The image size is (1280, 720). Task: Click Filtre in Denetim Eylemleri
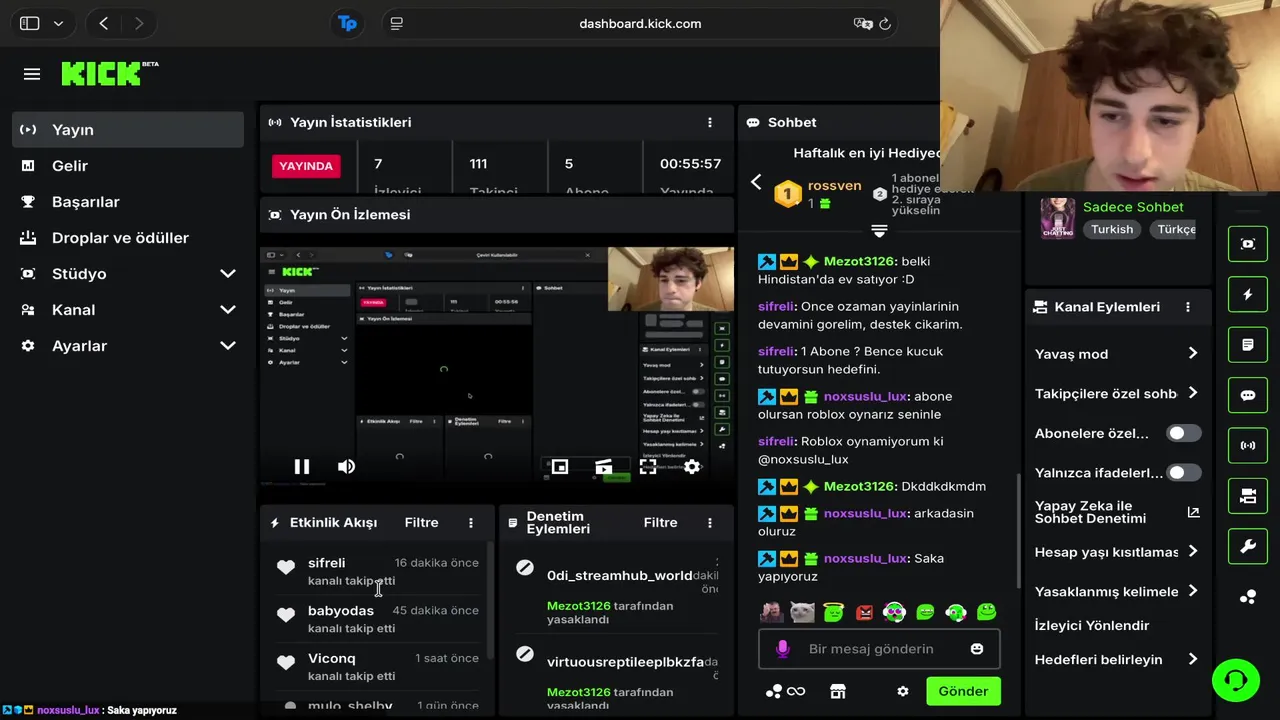tap(660, 522)
